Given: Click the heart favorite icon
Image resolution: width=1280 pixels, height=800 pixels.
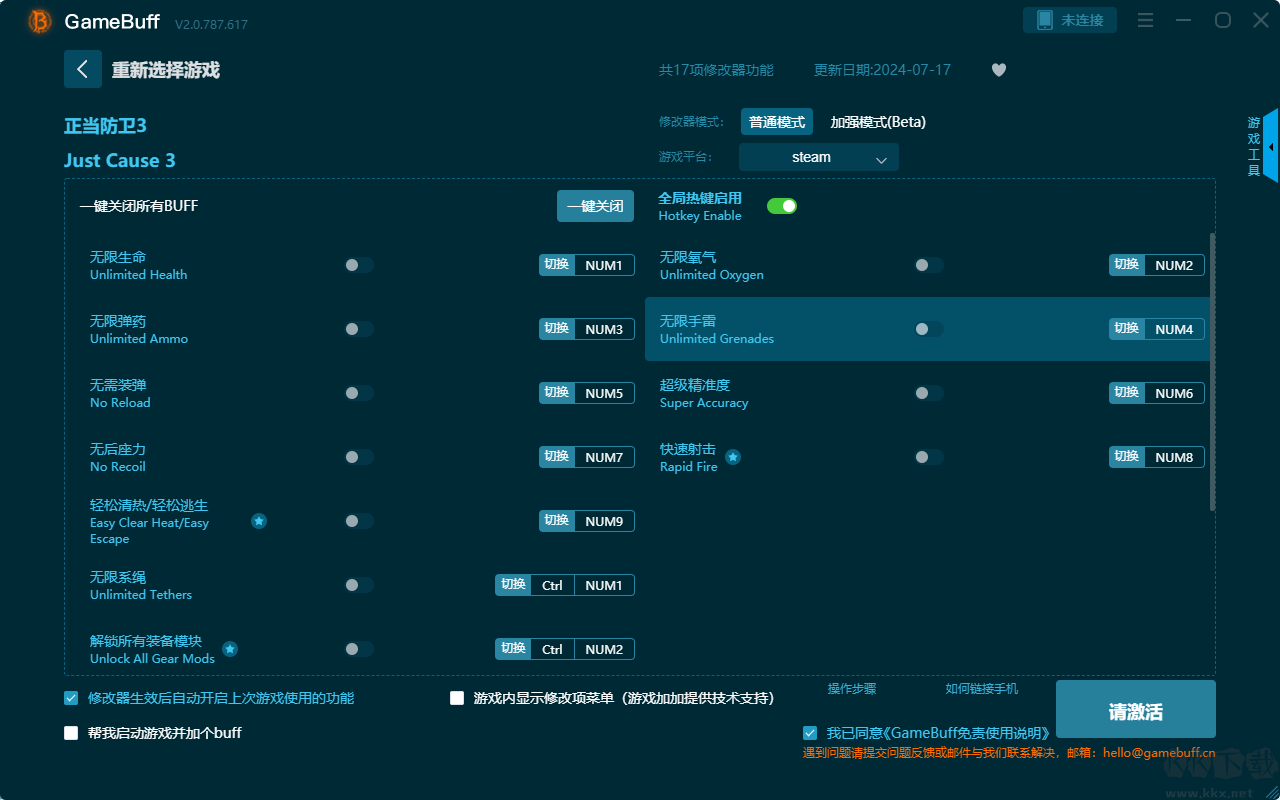Looking at the screenshot, I should 998,70.
